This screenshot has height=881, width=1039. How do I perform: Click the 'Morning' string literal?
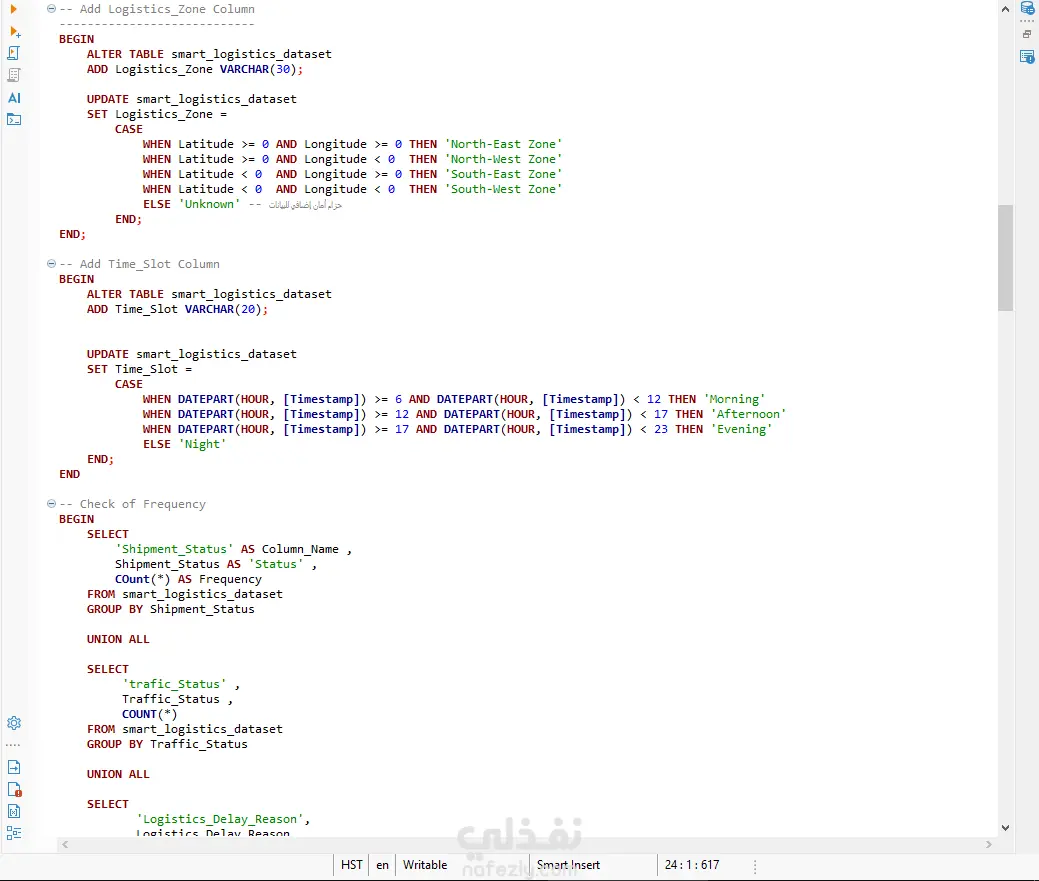(x=734, y=399)
